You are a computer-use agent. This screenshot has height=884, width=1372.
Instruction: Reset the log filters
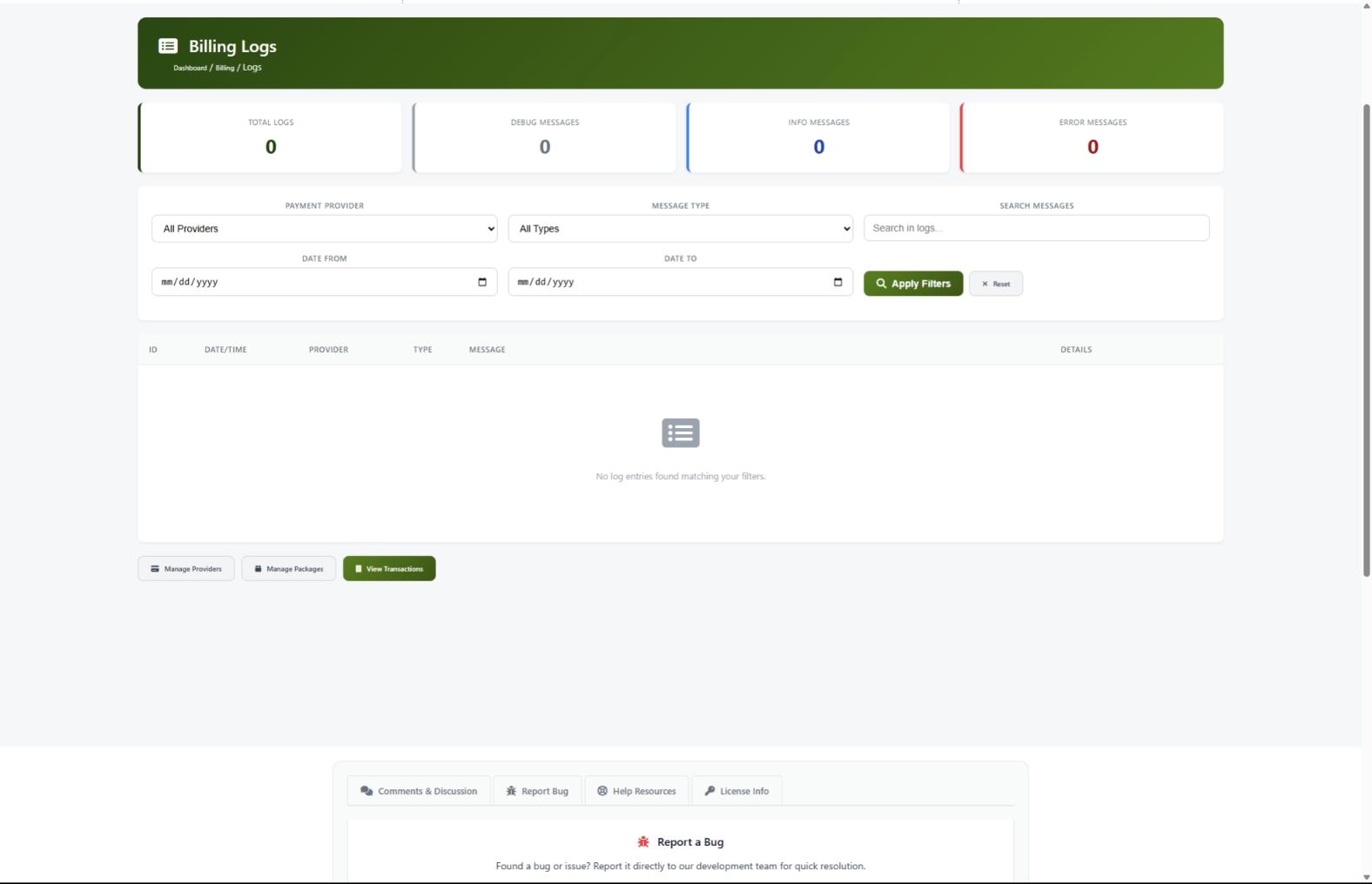(x=996, y=284)
